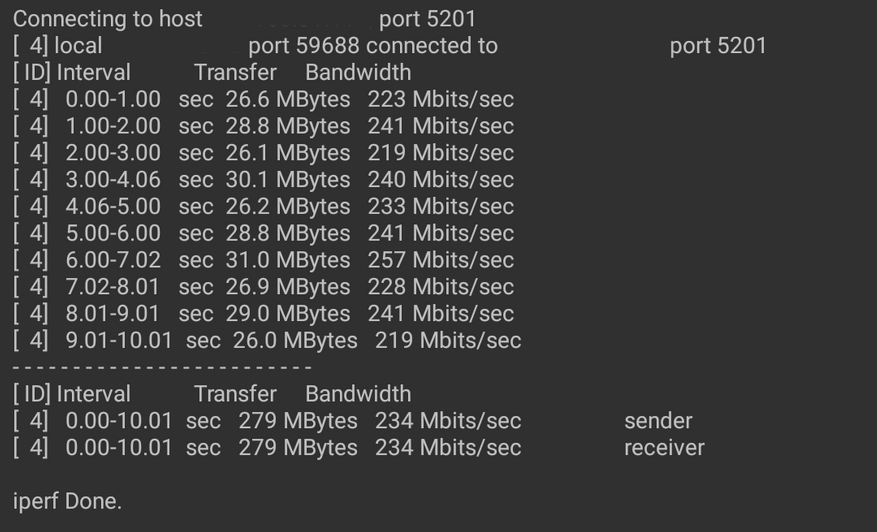Screen dimensions: 877x532
Task: Select the 5.00-6.00 interval entry
Action: (112, 233)
